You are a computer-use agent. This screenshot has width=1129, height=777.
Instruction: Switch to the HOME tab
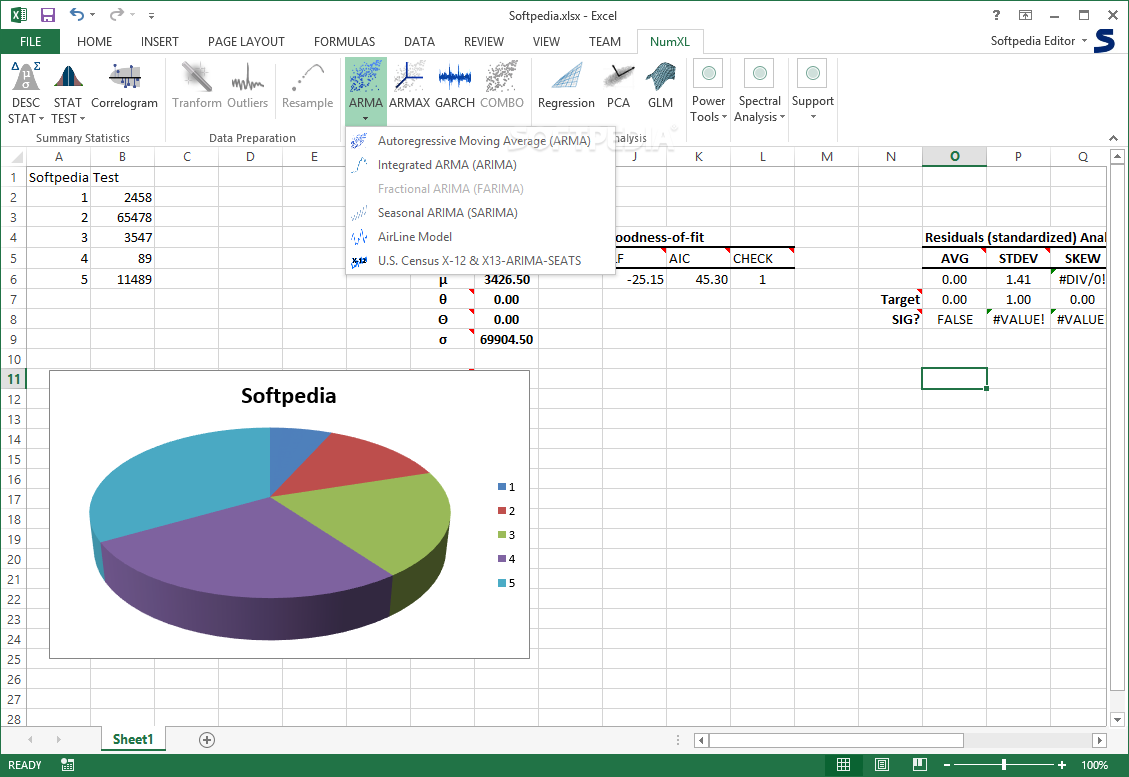pyautogui.click(x=94, y=42)
